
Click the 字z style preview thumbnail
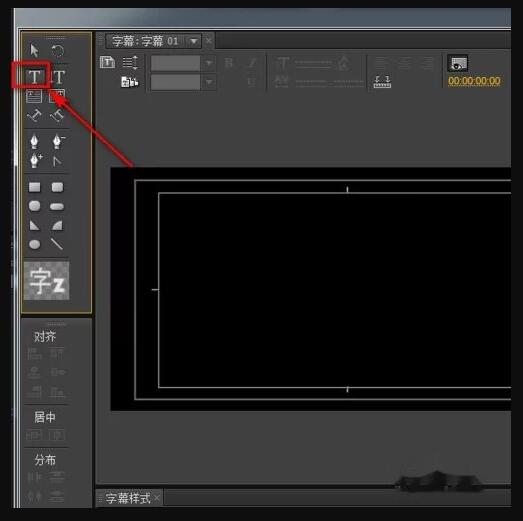pyautogui.click(x=47, y=281)
